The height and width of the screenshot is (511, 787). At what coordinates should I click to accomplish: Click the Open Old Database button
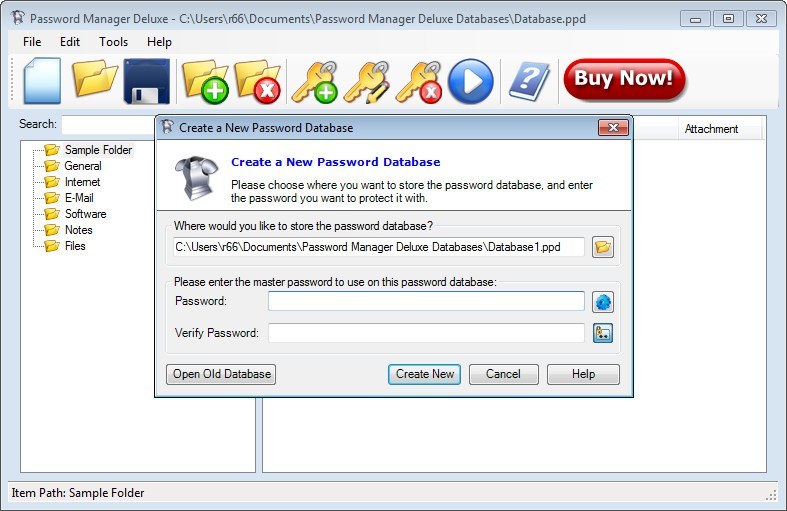221,374
